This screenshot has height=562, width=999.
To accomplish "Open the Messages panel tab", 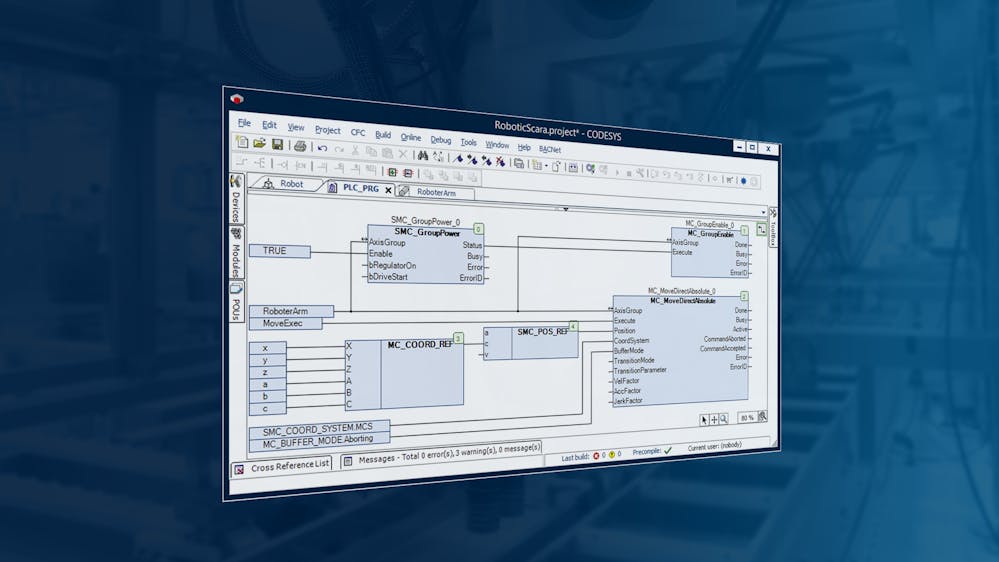I will click(442, 454).
